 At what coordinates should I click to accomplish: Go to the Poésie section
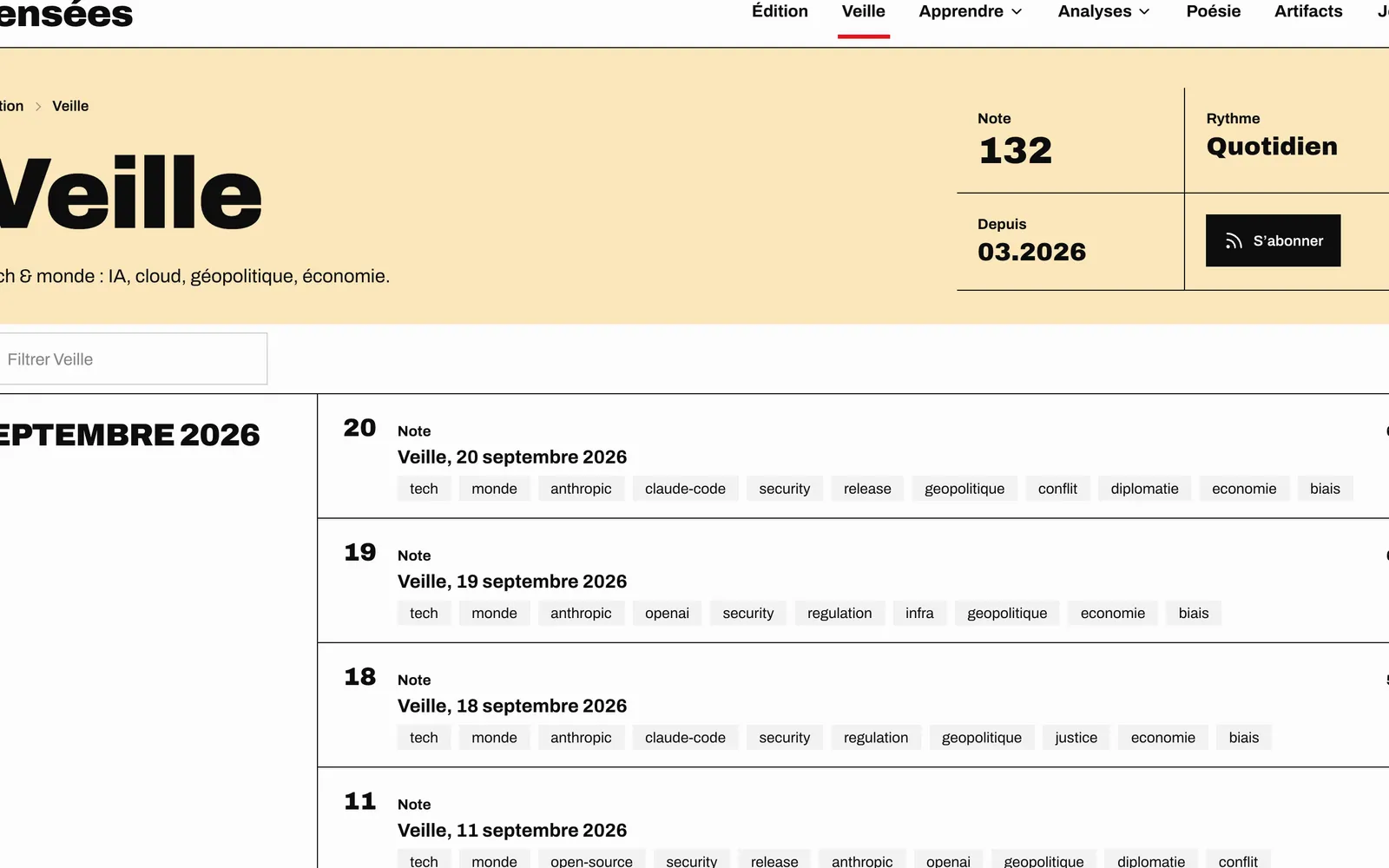(1214, 11)
